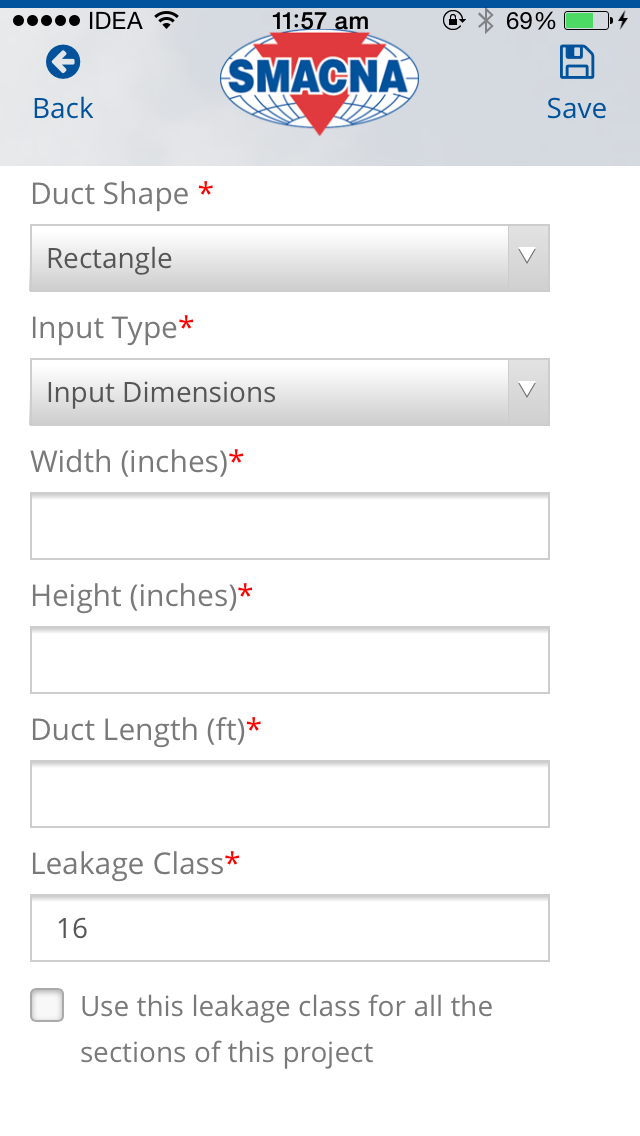Tap the SMACNA logo
The width and height of the screenshot is (640, 1136).
320,81
